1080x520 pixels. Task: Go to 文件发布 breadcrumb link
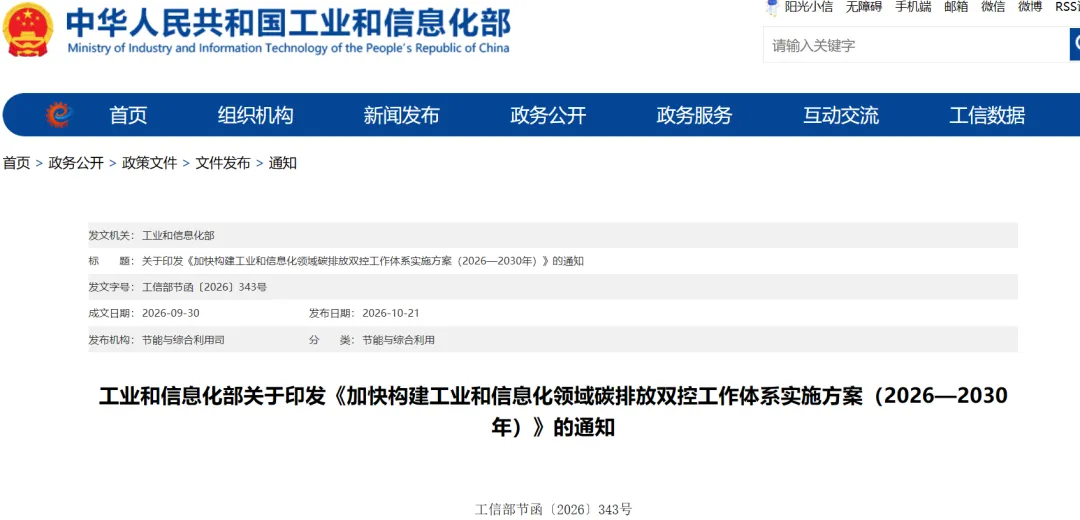click(223, 163)
